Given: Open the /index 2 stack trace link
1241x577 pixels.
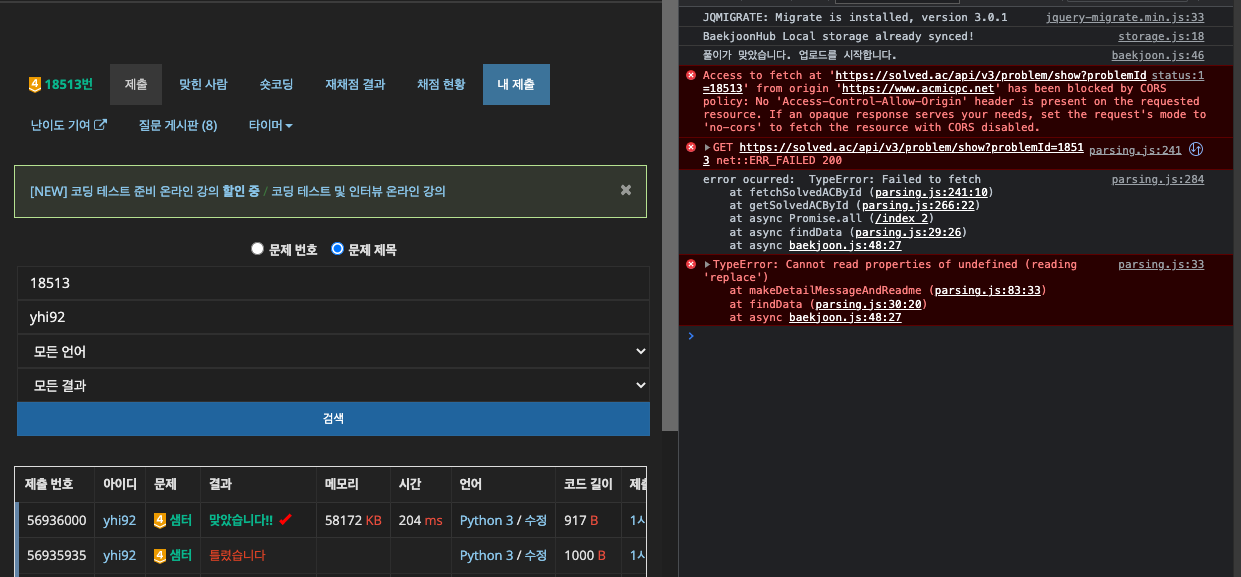Looking at the screenshot, I should [x=900, y=219].
